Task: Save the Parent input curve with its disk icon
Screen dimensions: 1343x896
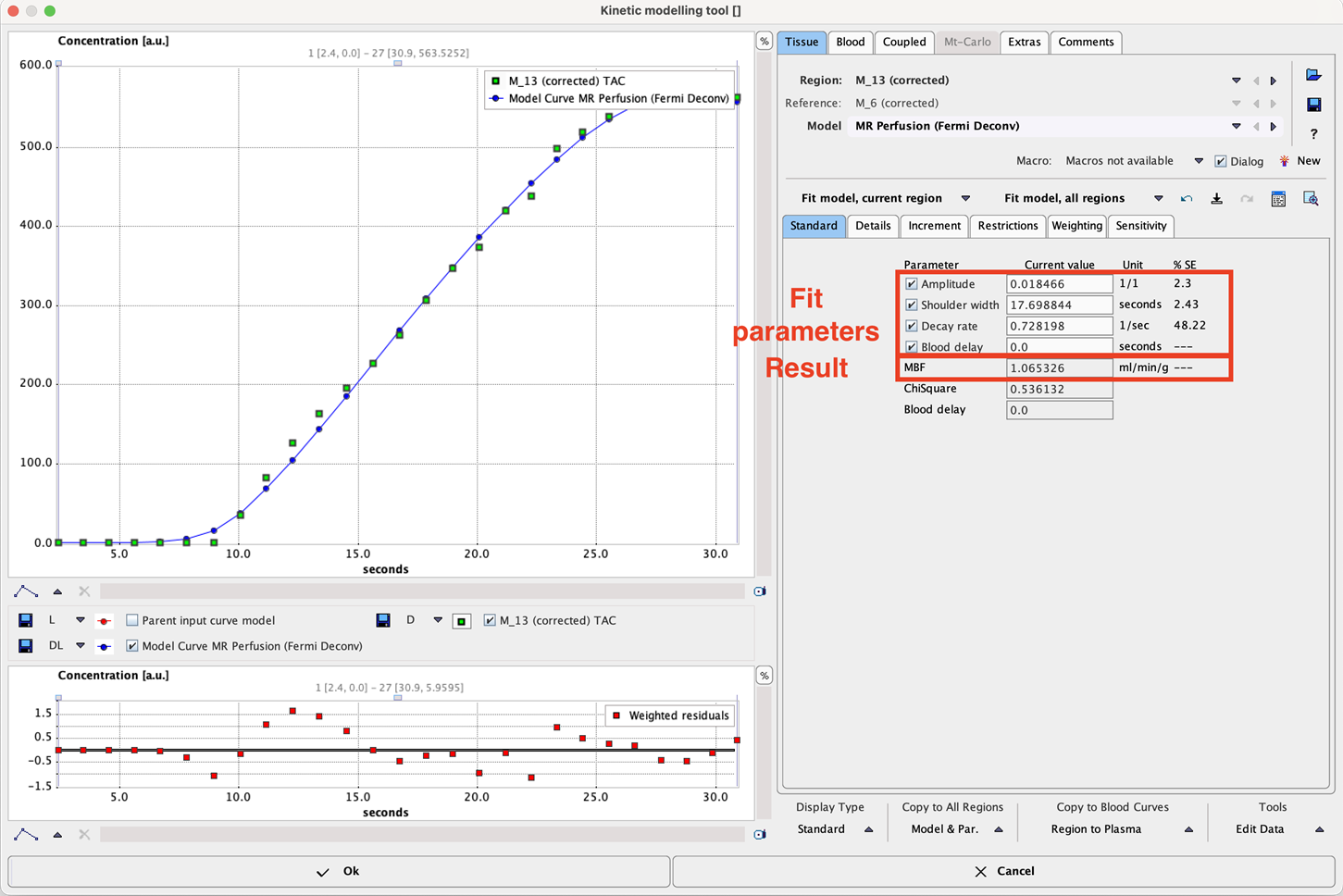Action: [x=26, y=620]
